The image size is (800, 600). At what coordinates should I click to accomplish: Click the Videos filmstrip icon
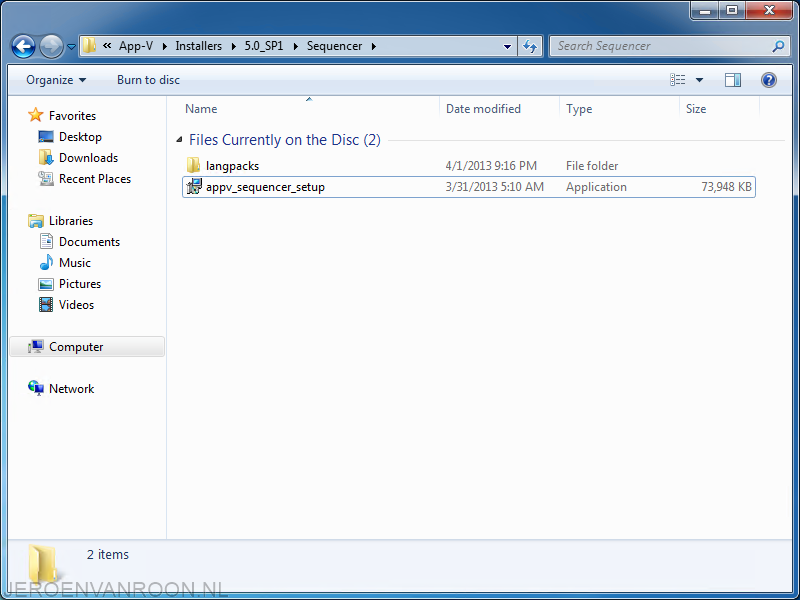[46, 305]
